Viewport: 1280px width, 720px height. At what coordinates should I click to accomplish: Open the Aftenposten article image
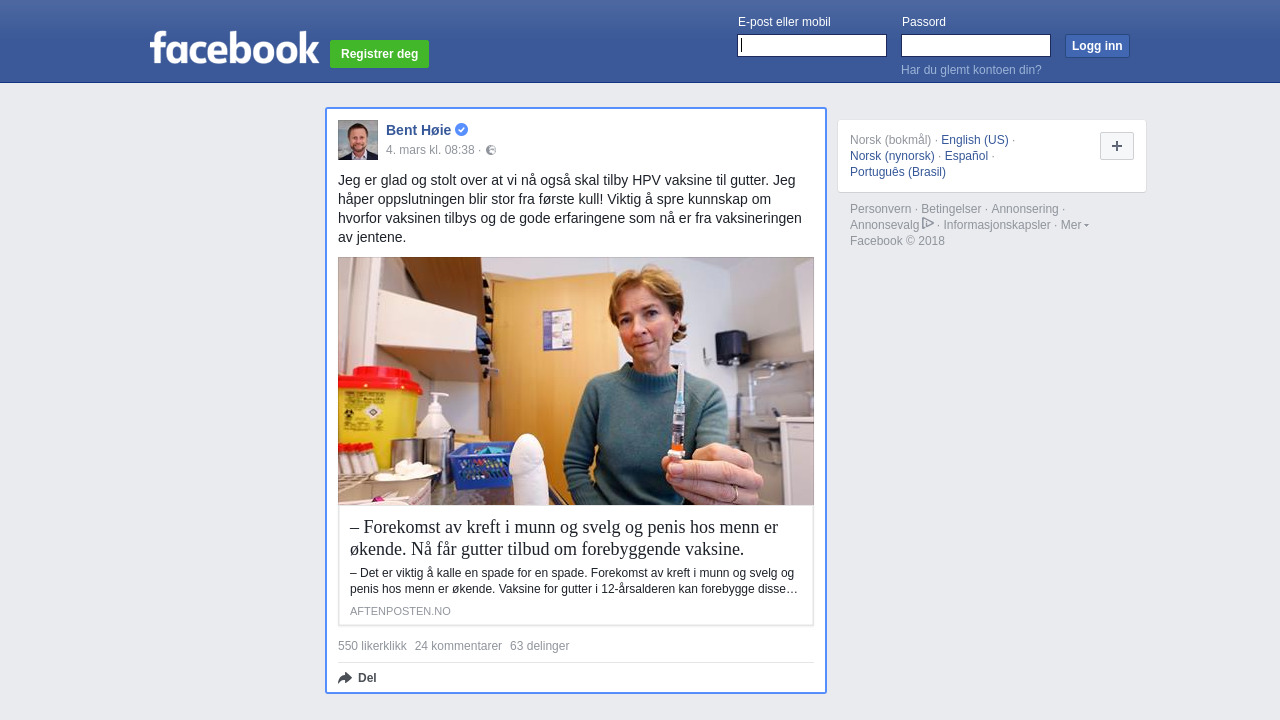click(576, 381)
